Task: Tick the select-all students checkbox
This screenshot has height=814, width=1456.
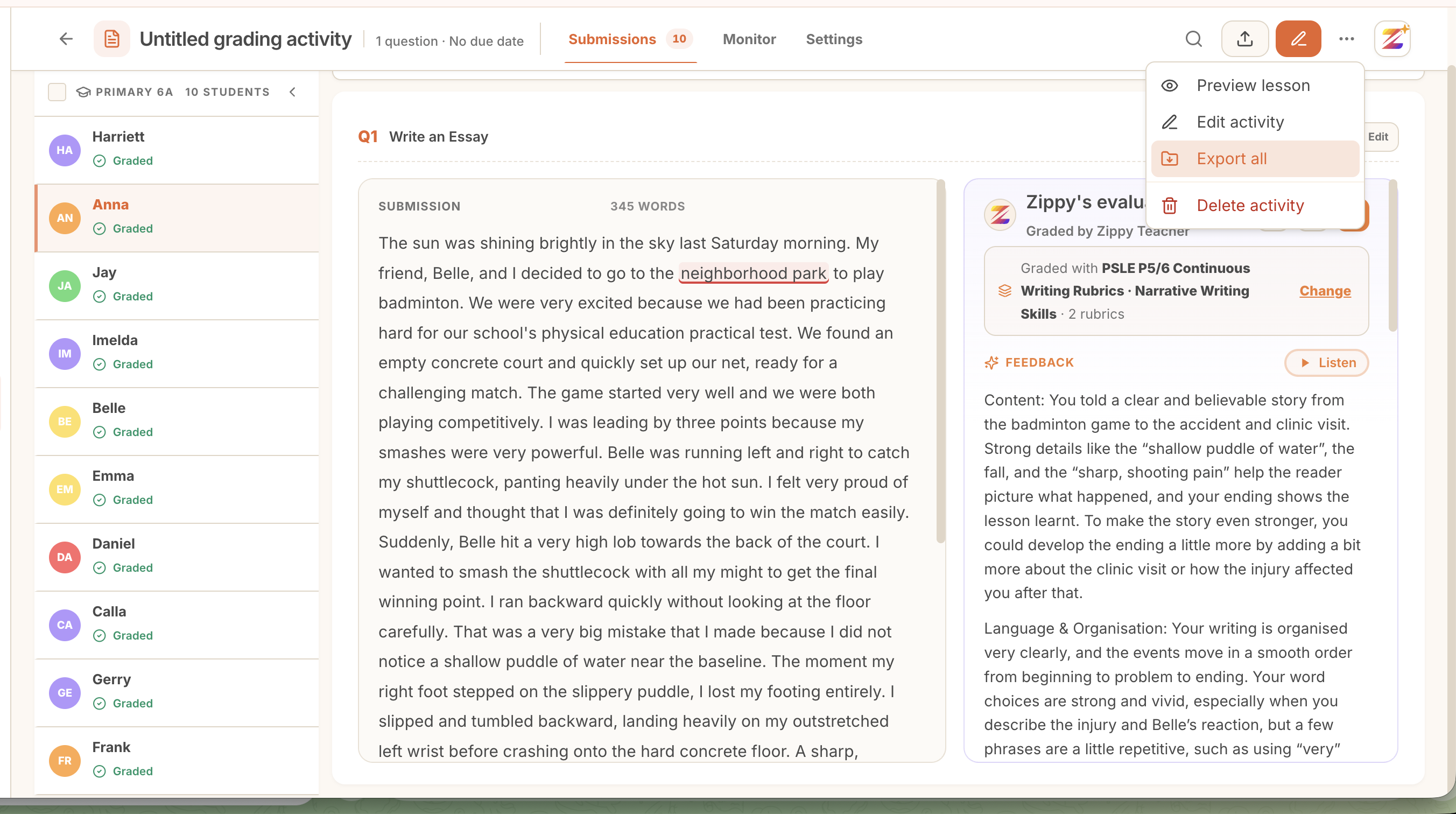Action: pyautogui.click(x=57, y=92)
